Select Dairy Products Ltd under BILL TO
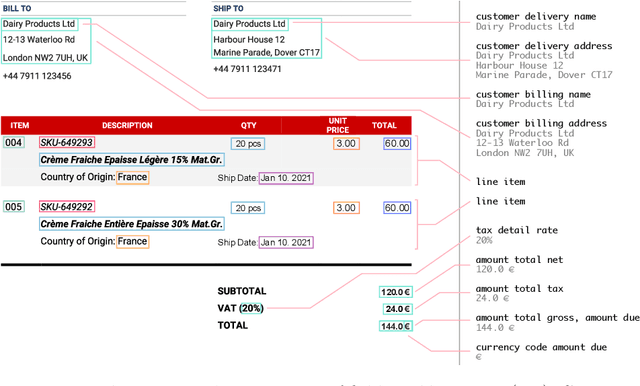This screenshot has width=640, height=386. tap(39, 24)
